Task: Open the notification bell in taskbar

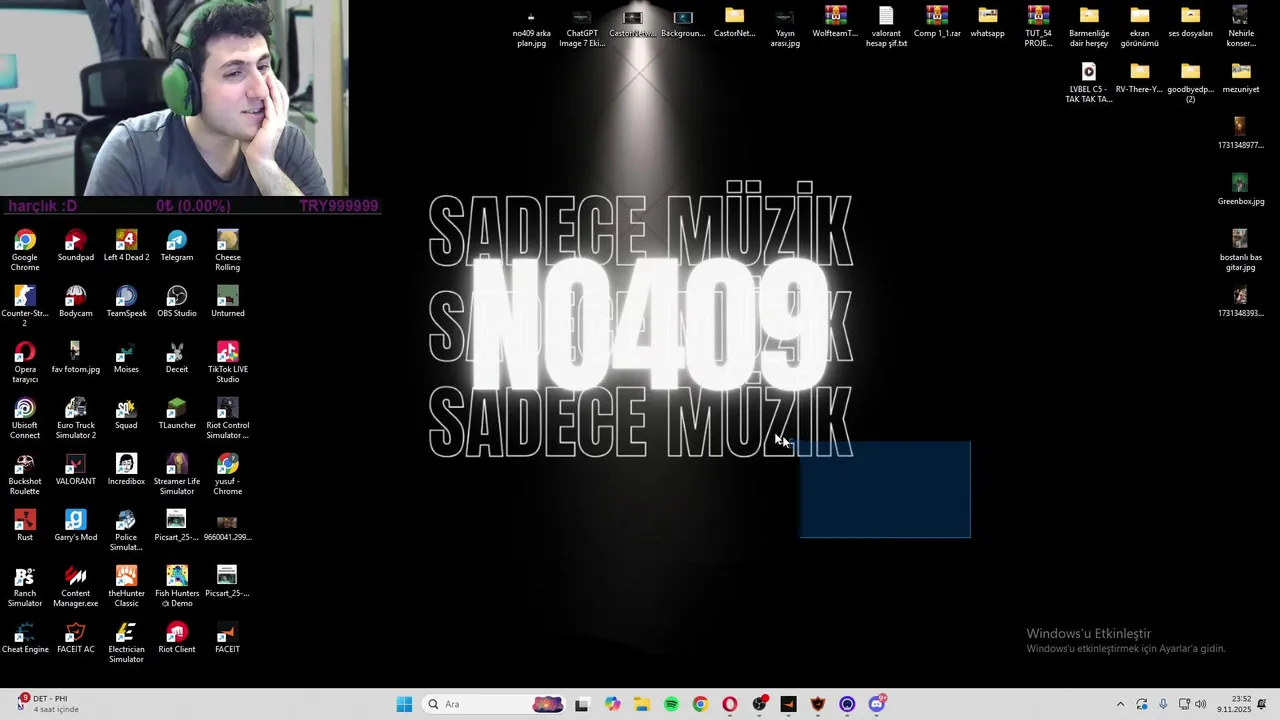Action: (1262, 704)
